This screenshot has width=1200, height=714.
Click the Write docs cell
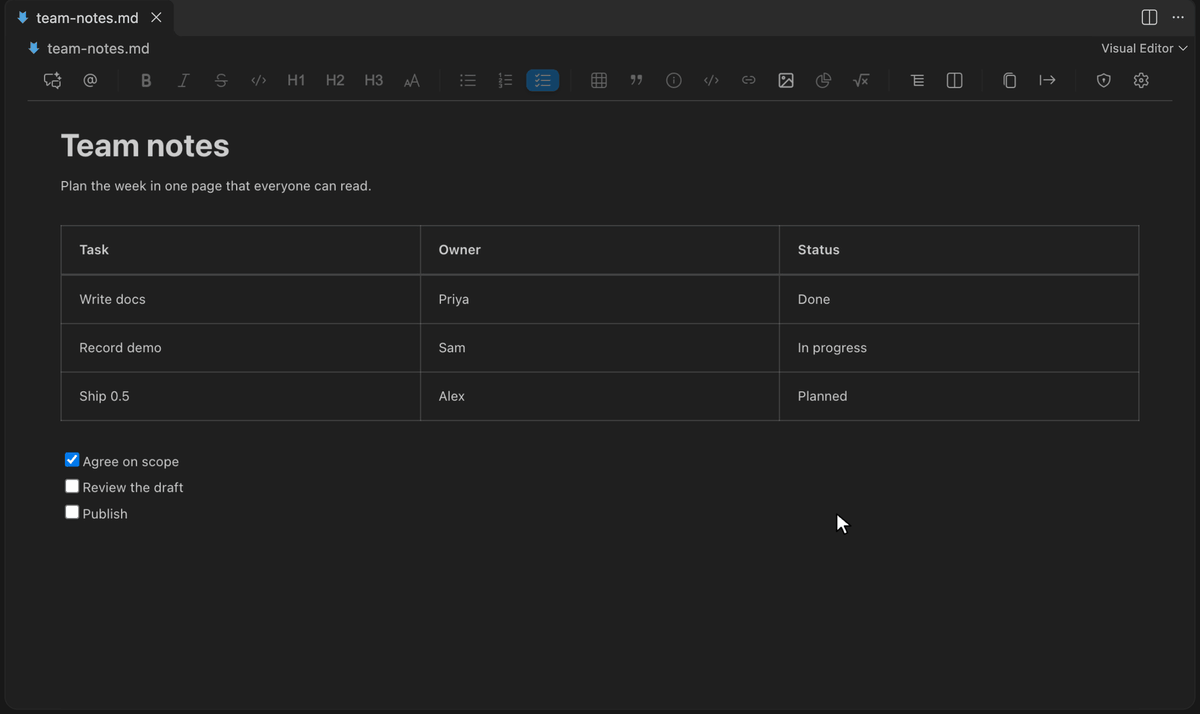pos(241,299)
